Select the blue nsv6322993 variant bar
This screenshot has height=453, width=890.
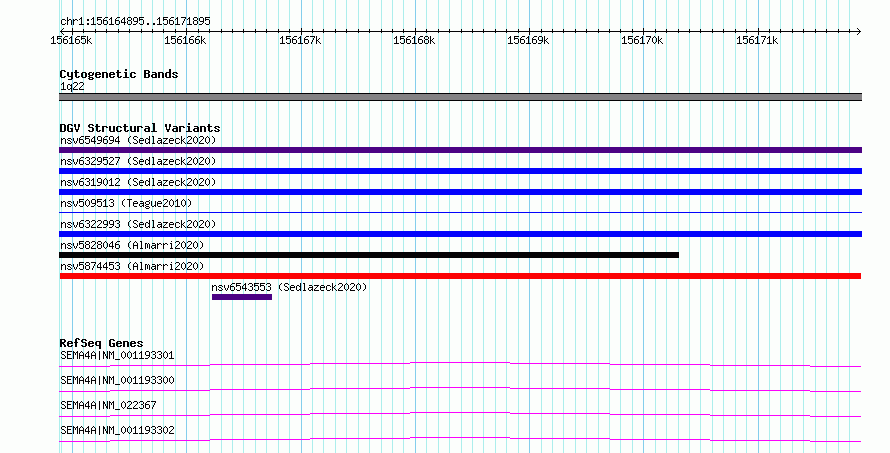pyautogui.click(x=460, y=234)
